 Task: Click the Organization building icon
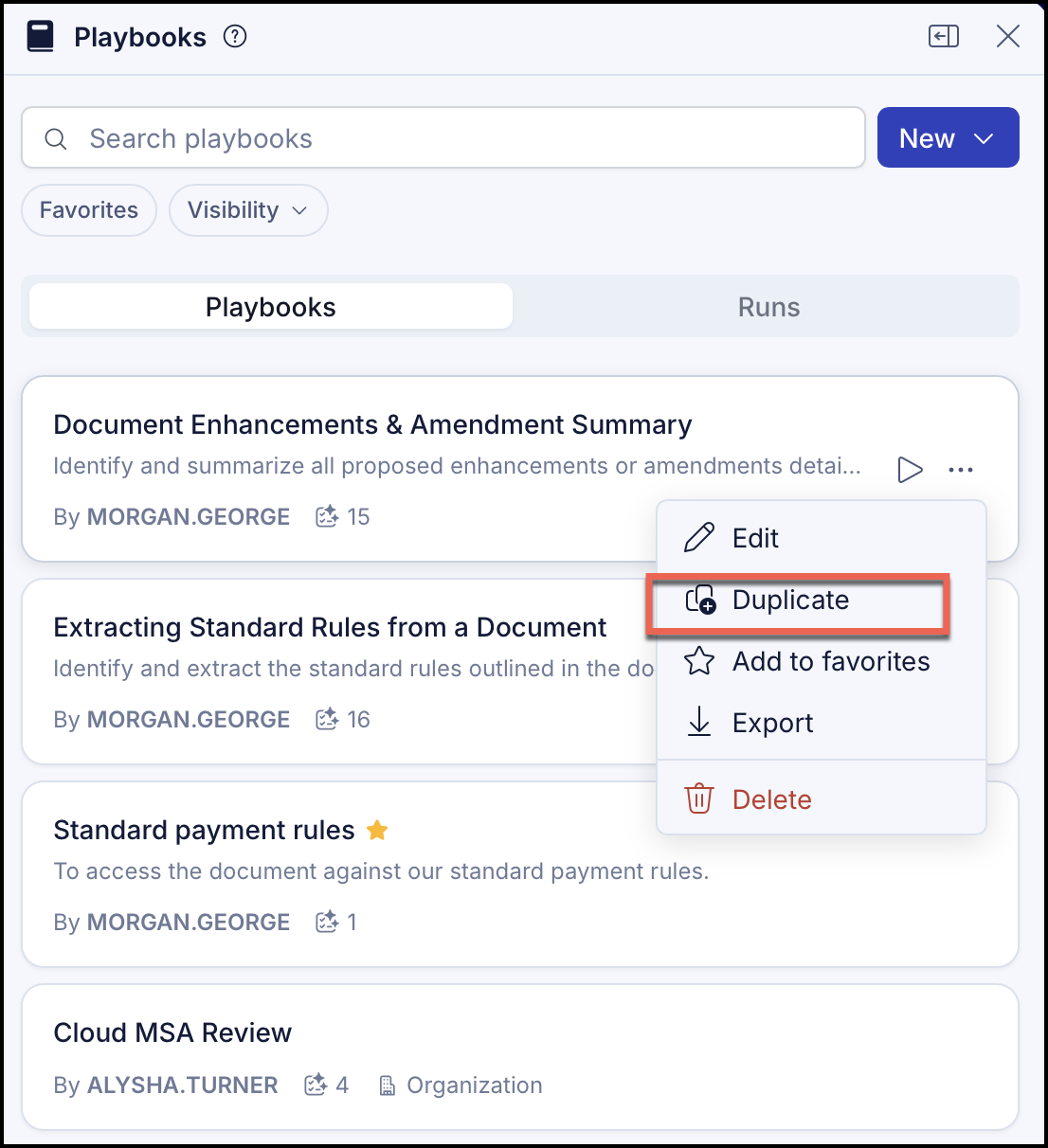tap(387, 1085)
